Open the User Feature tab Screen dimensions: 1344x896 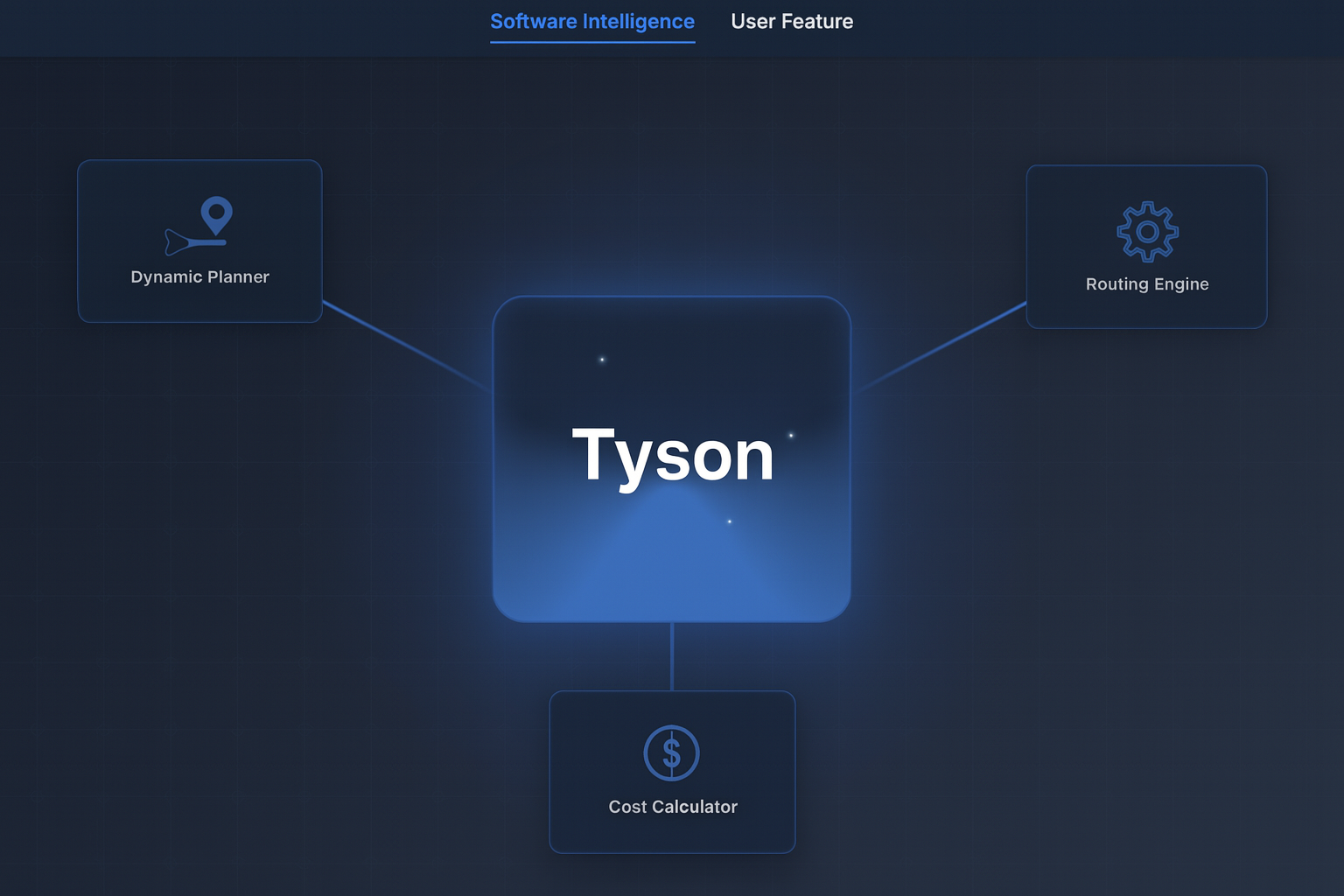pyautogui.click(x=792, y=22)
